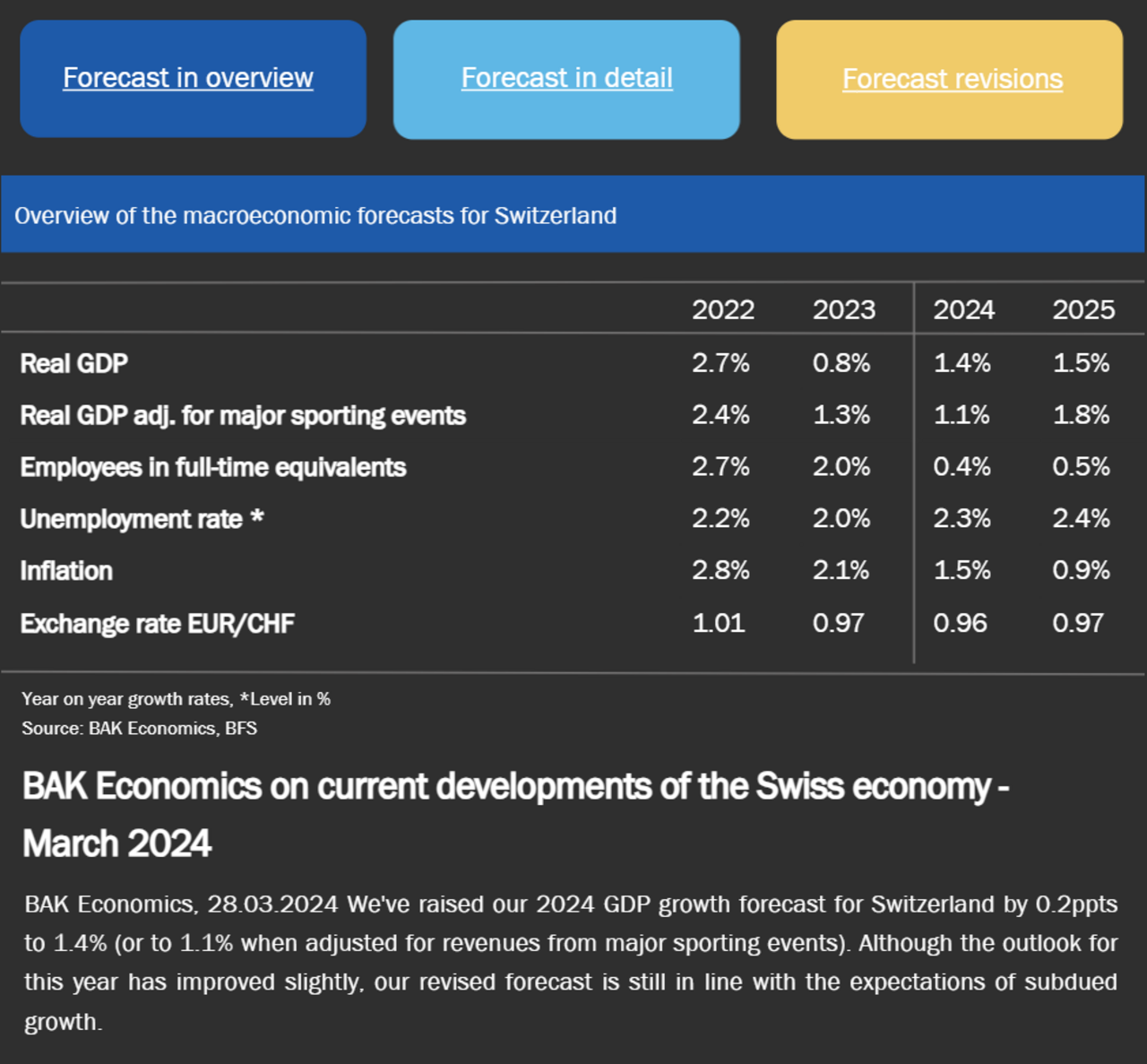Select the 2022 column header
The width and height of the screenshot is (1147, 1064).
[722, 310]
